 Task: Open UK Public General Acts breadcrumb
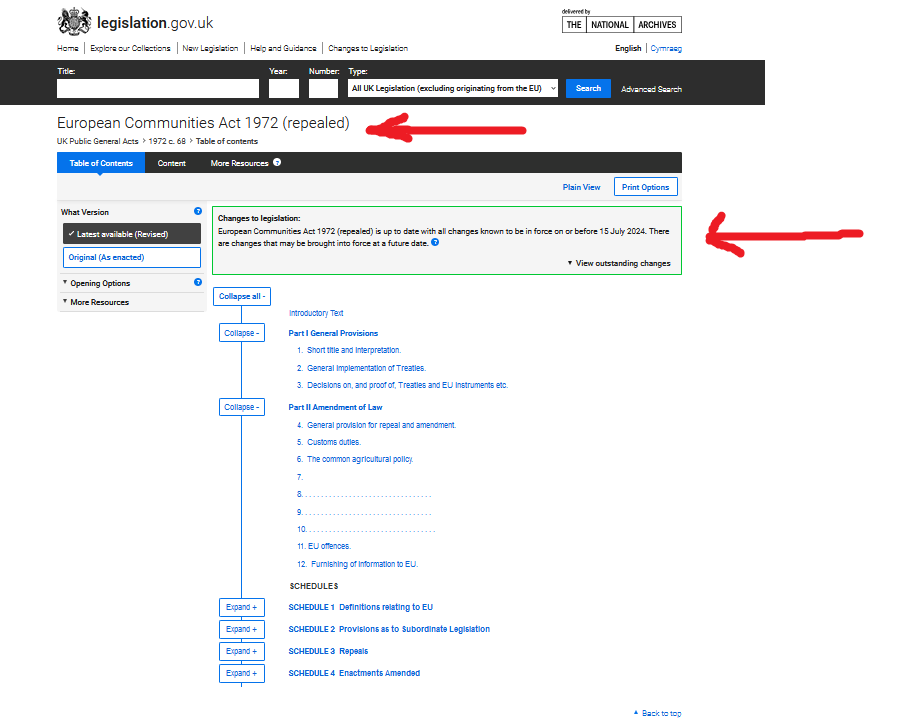(x=98, y=141)
